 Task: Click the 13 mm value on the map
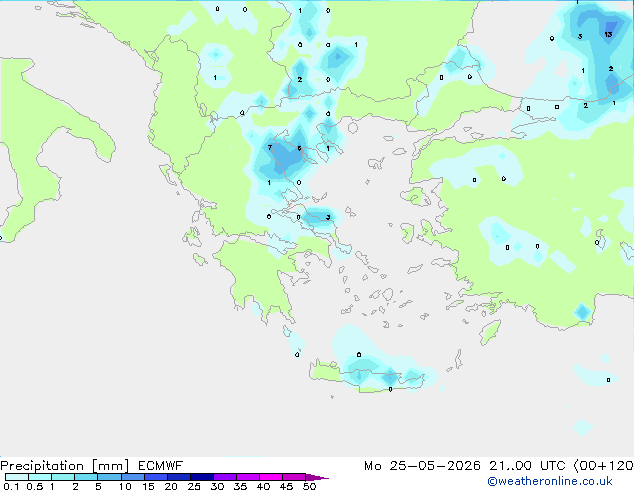[x=608, y=35]
